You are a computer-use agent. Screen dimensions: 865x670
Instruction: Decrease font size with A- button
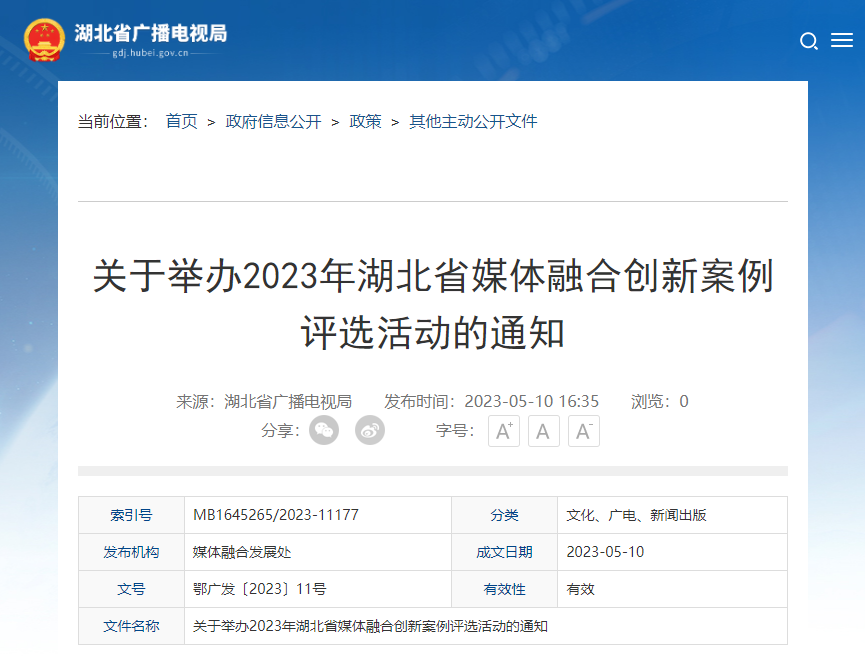point(583,431)
